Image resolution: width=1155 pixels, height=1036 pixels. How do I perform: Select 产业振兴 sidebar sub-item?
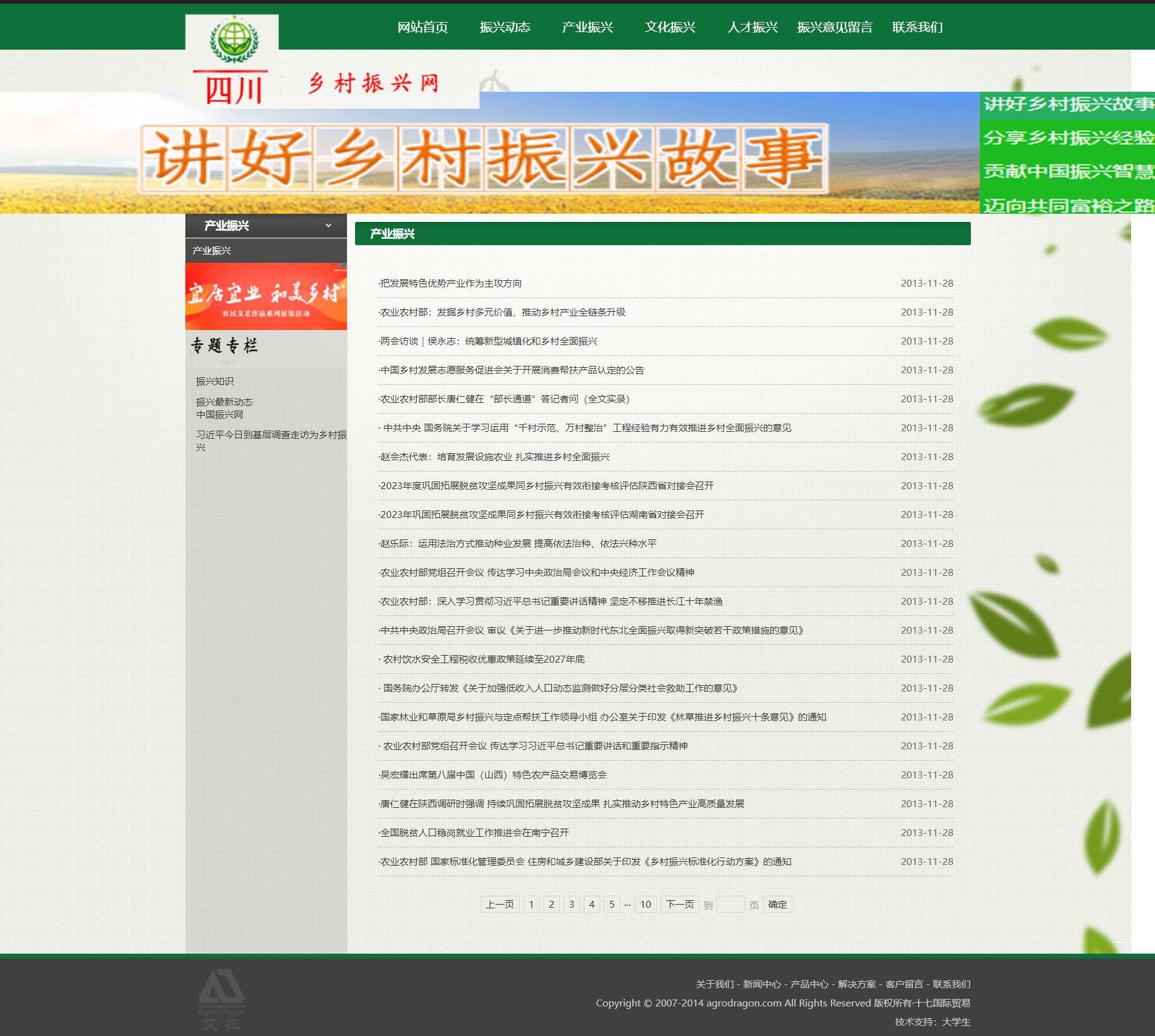(212, 251)
